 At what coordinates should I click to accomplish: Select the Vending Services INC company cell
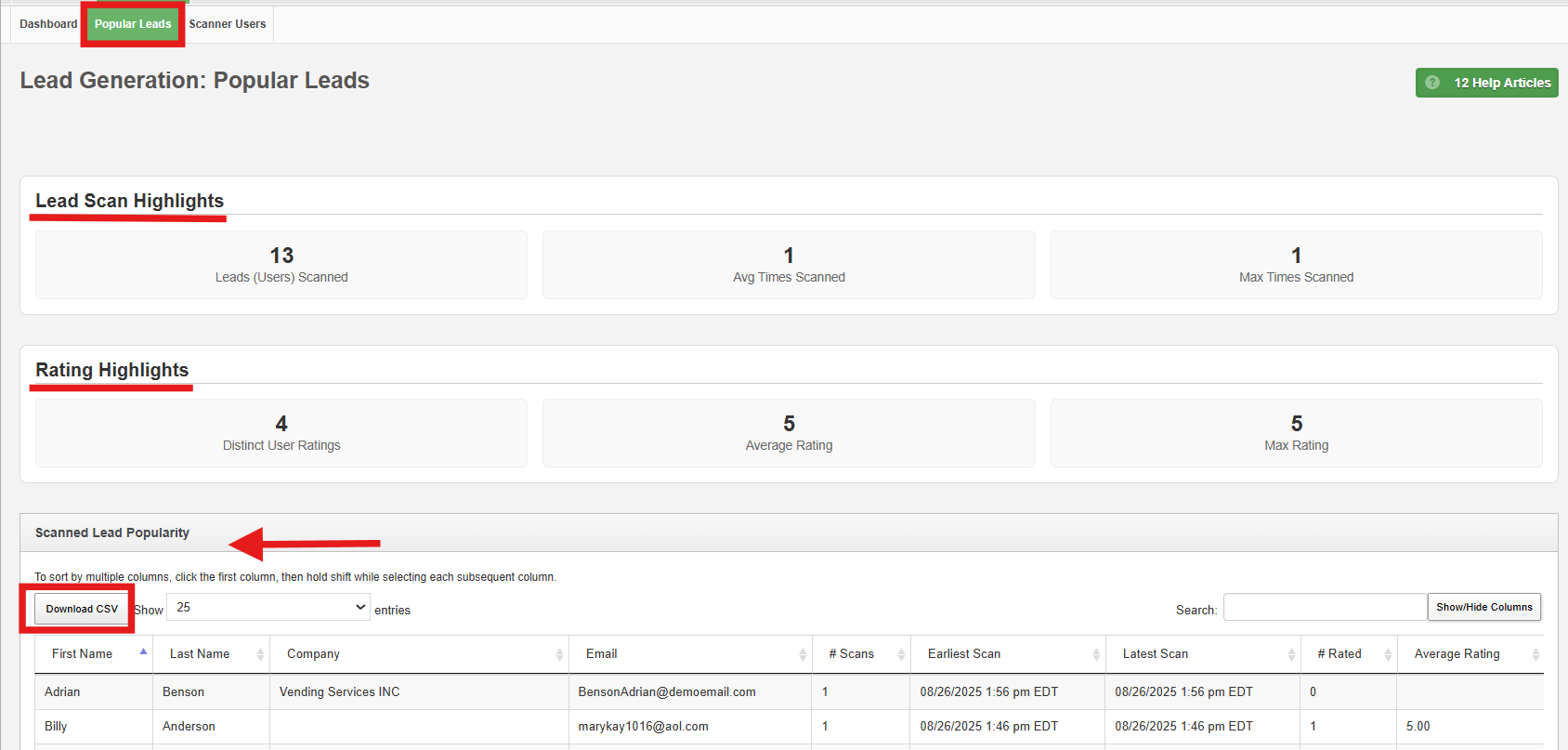pos(339,692)
